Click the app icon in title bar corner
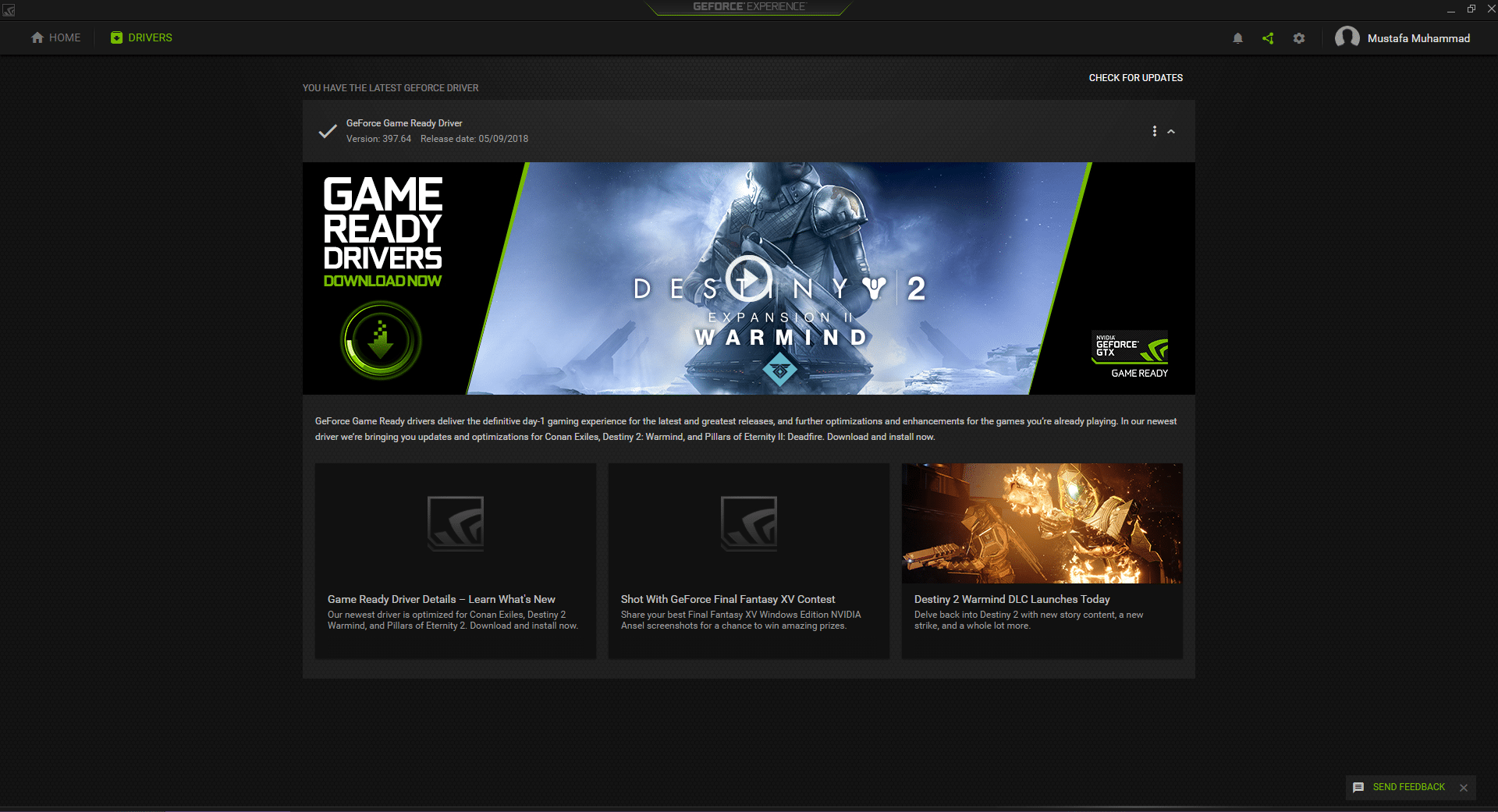This screenshot has height=812, width=1498. coord(9,9)
